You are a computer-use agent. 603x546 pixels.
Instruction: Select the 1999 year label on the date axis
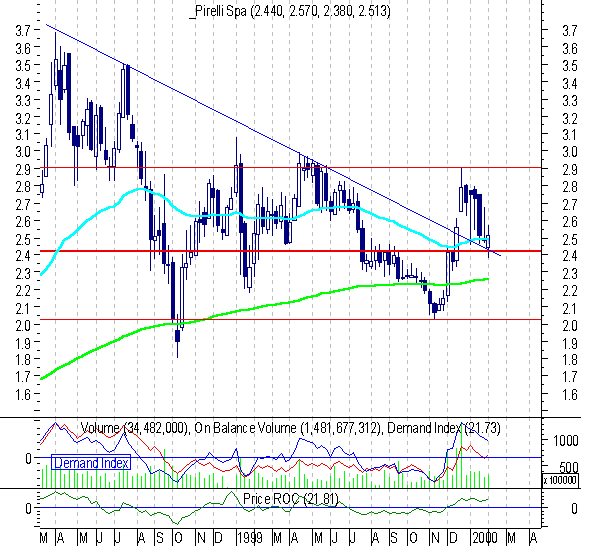click(x=250, y=538)
